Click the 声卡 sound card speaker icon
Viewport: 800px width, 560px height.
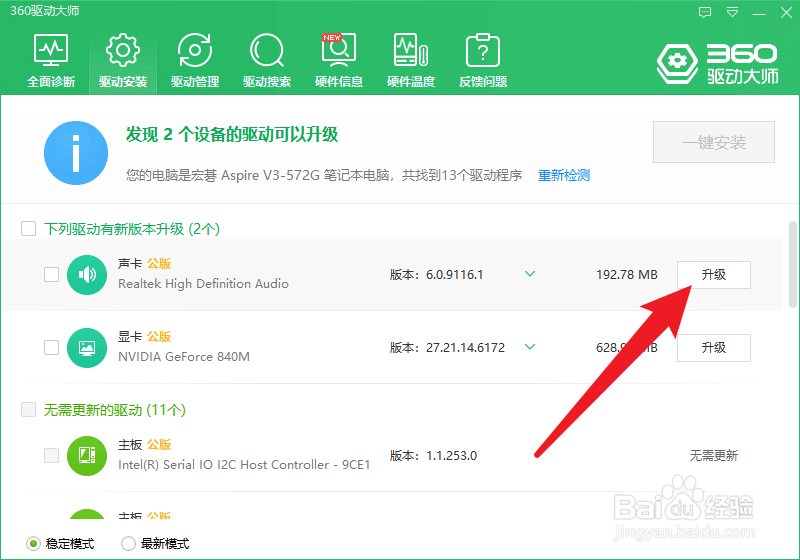coord(87,275)
